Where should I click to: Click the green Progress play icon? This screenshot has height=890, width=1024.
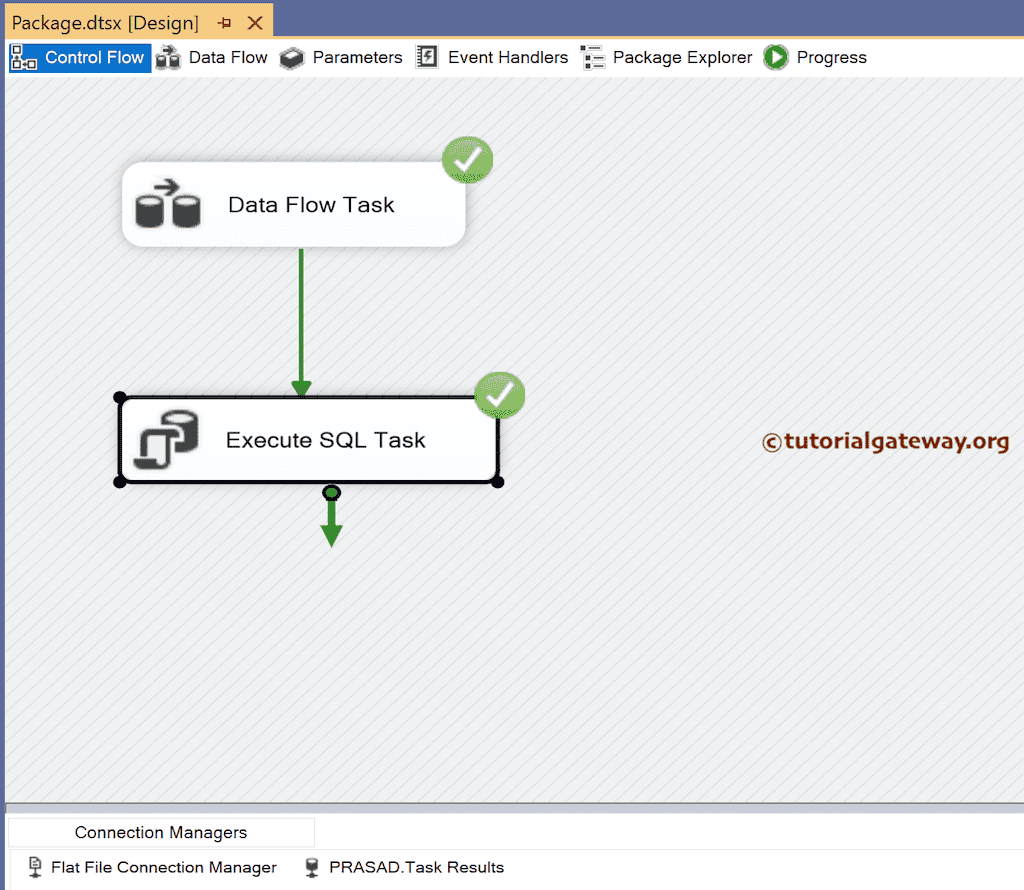coord(776,57)
